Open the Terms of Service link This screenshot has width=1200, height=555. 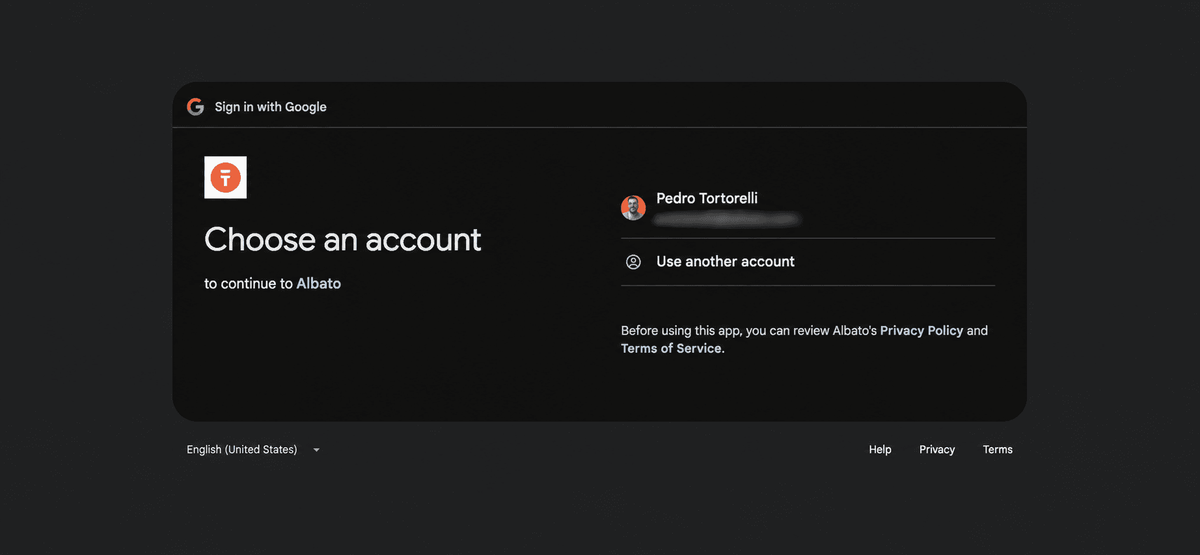click(x=671, y=348)
